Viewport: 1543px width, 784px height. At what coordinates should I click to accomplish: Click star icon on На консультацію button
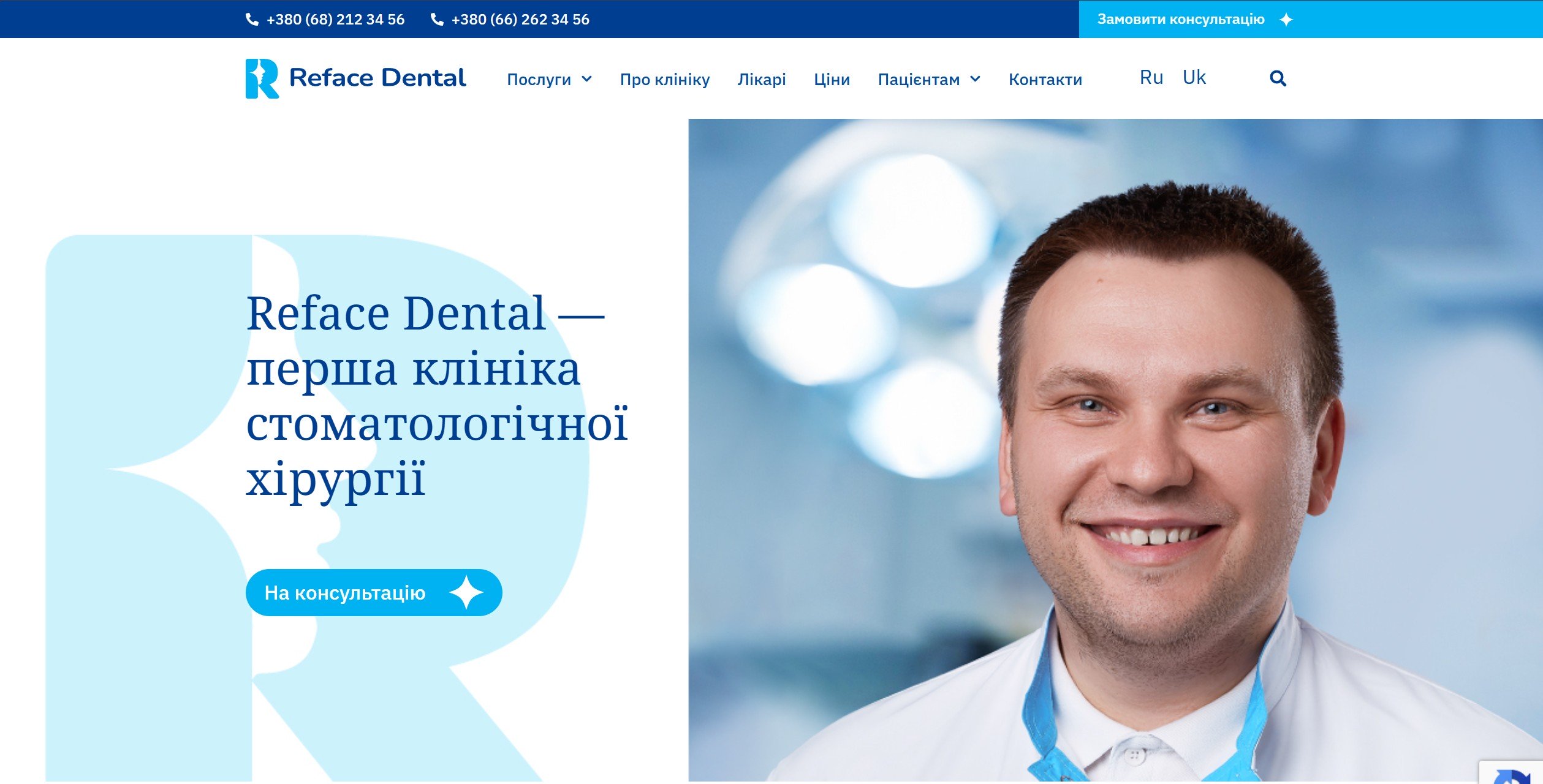(x=466, y=592)
